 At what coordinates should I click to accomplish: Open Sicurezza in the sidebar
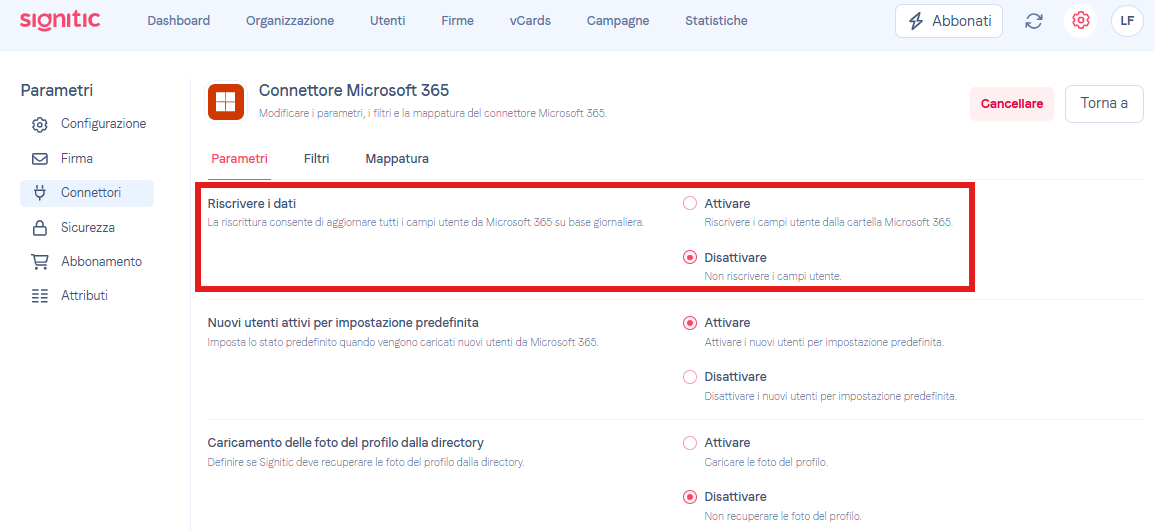(87, 228)
